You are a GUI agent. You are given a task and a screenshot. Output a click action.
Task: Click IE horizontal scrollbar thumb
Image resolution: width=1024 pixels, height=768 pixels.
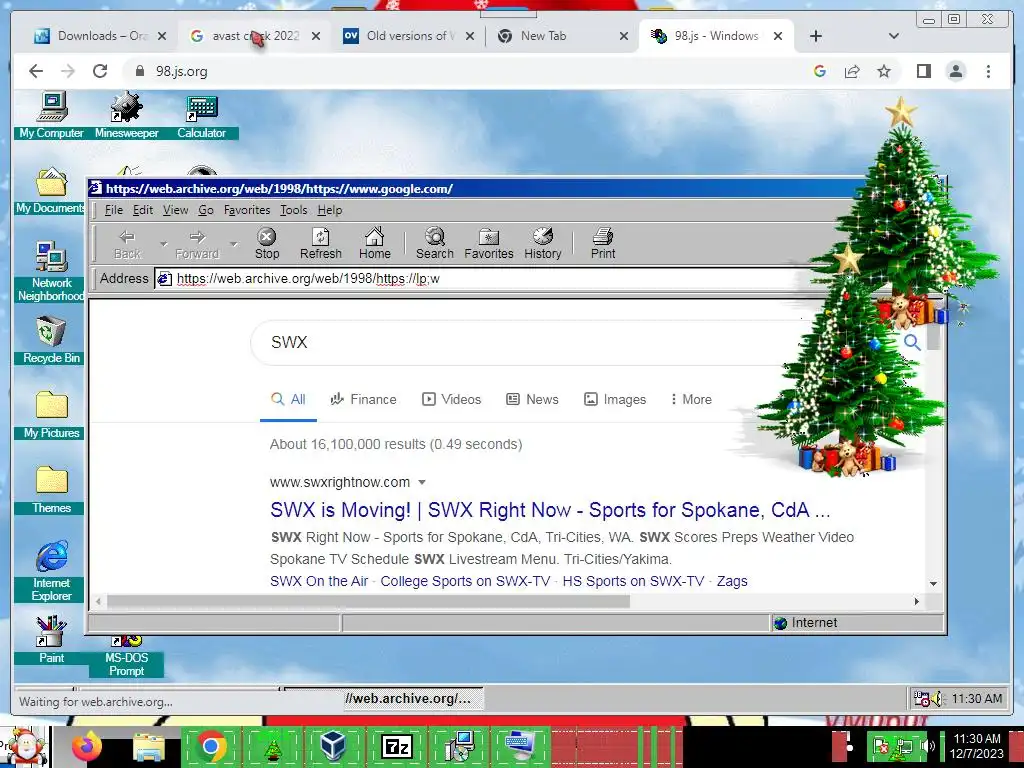click(x=368, y=601)
